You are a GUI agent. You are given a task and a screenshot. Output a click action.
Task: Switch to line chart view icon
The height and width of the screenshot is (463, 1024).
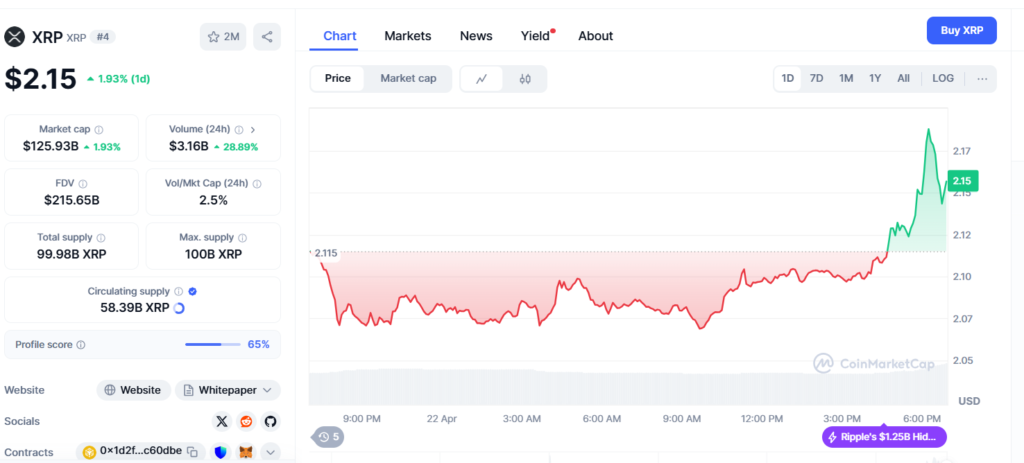tap(482, 79)
